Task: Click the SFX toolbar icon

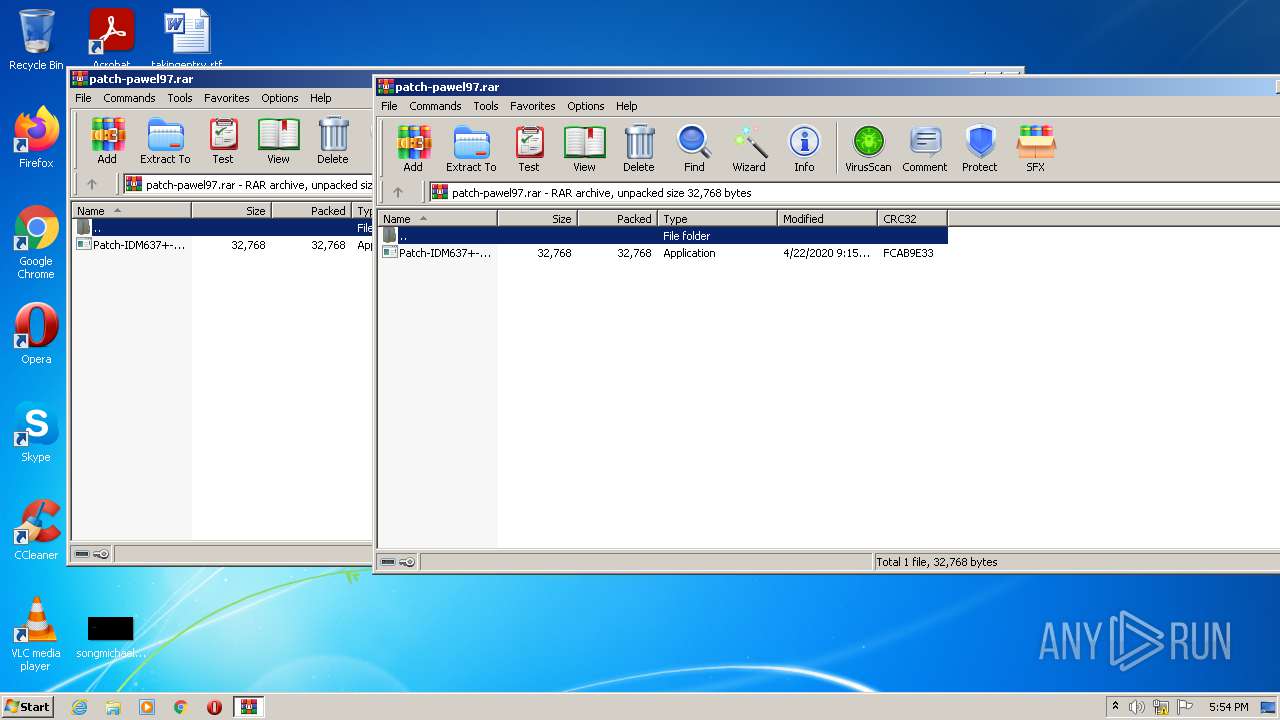Action: (1036, 149)
